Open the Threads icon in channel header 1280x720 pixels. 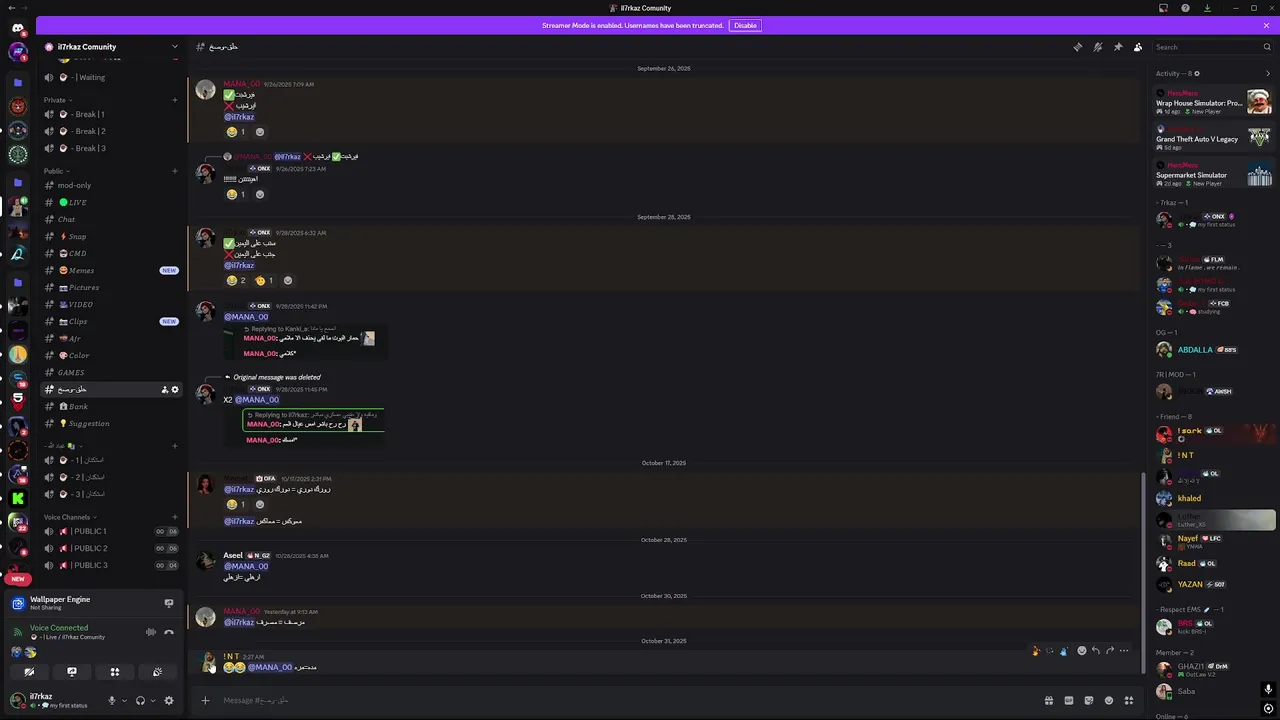point(1077,47)
